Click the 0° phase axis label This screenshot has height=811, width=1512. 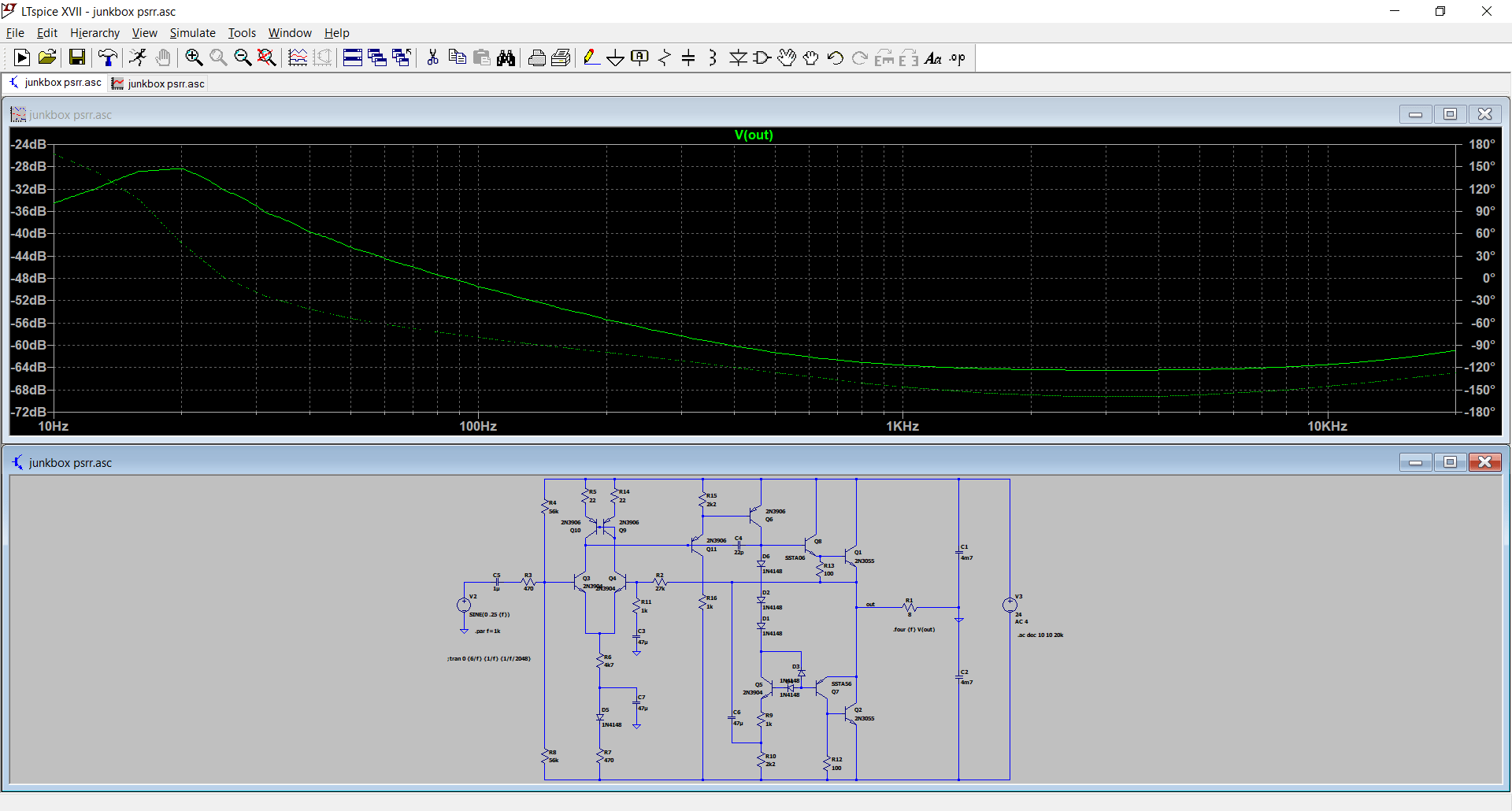coord(1488,278)
